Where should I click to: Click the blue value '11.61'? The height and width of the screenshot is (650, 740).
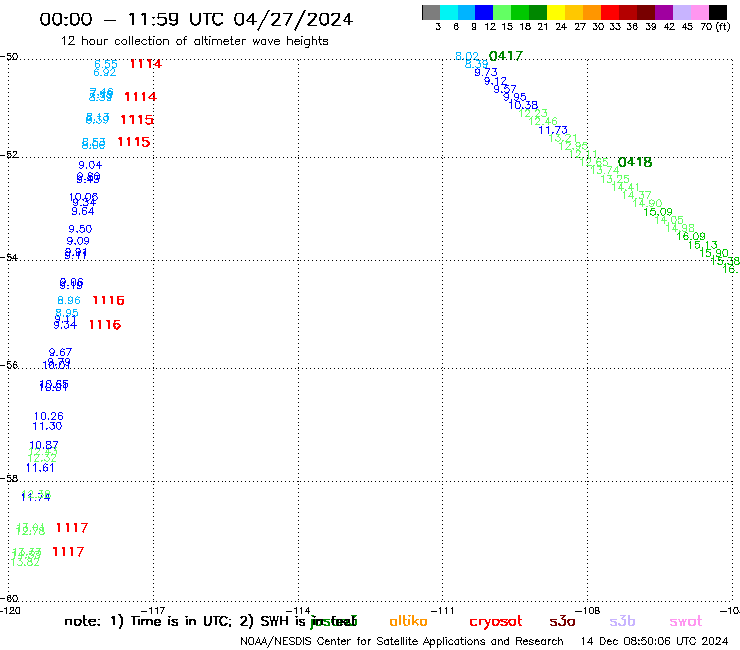coord(40,468)
